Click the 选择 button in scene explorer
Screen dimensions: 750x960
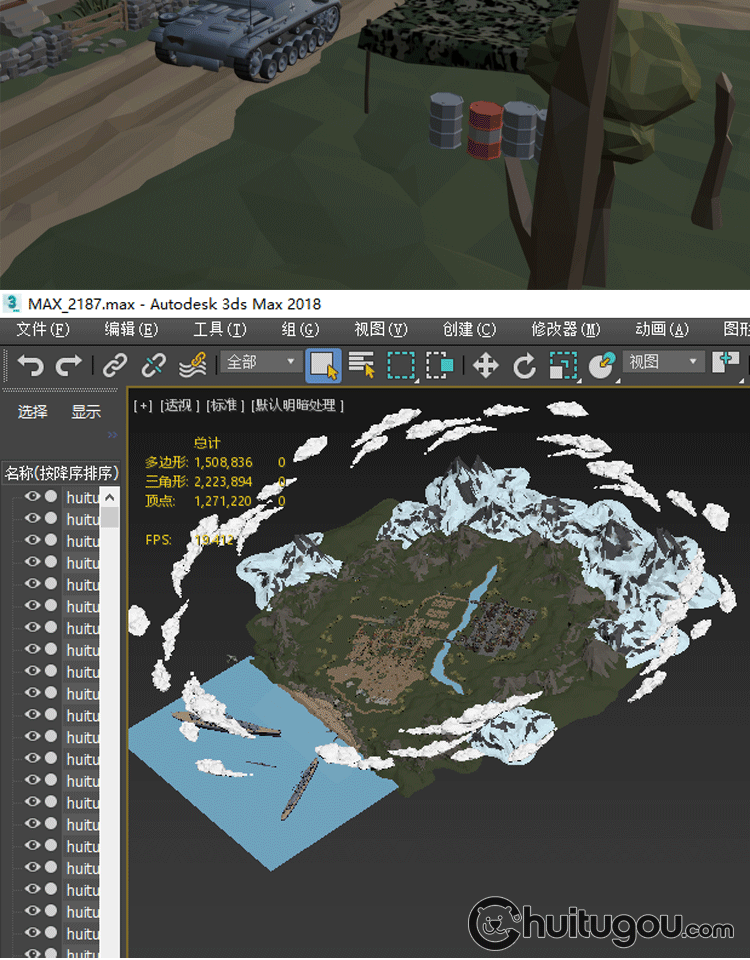click(x=33, y=411)
